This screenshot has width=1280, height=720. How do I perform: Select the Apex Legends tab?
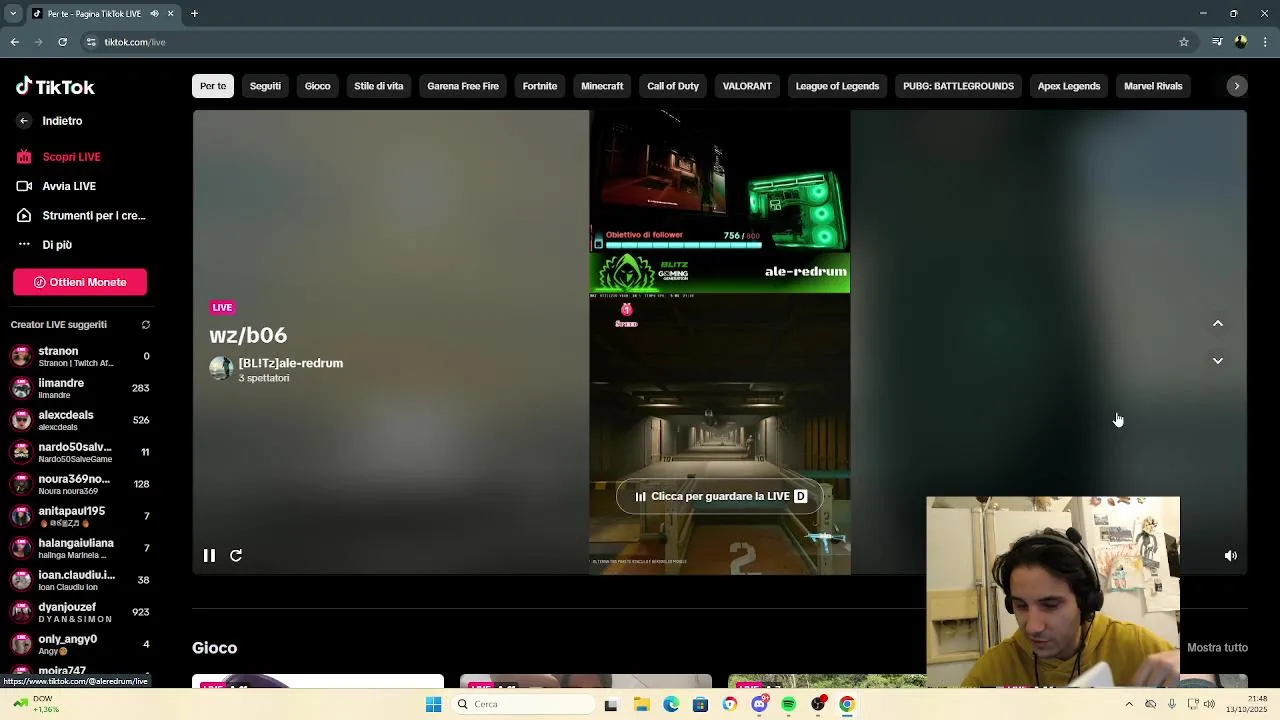click(x=1069, y=86)
